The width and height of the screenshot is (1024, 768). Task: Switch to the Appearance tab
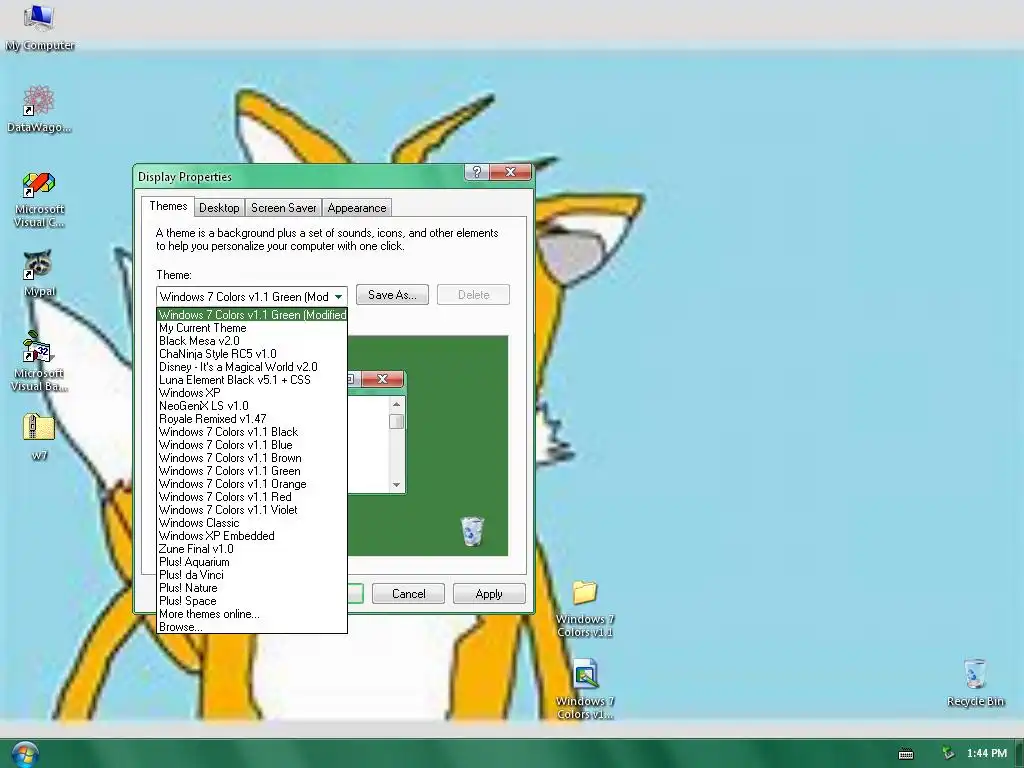(x=357, y=208)
